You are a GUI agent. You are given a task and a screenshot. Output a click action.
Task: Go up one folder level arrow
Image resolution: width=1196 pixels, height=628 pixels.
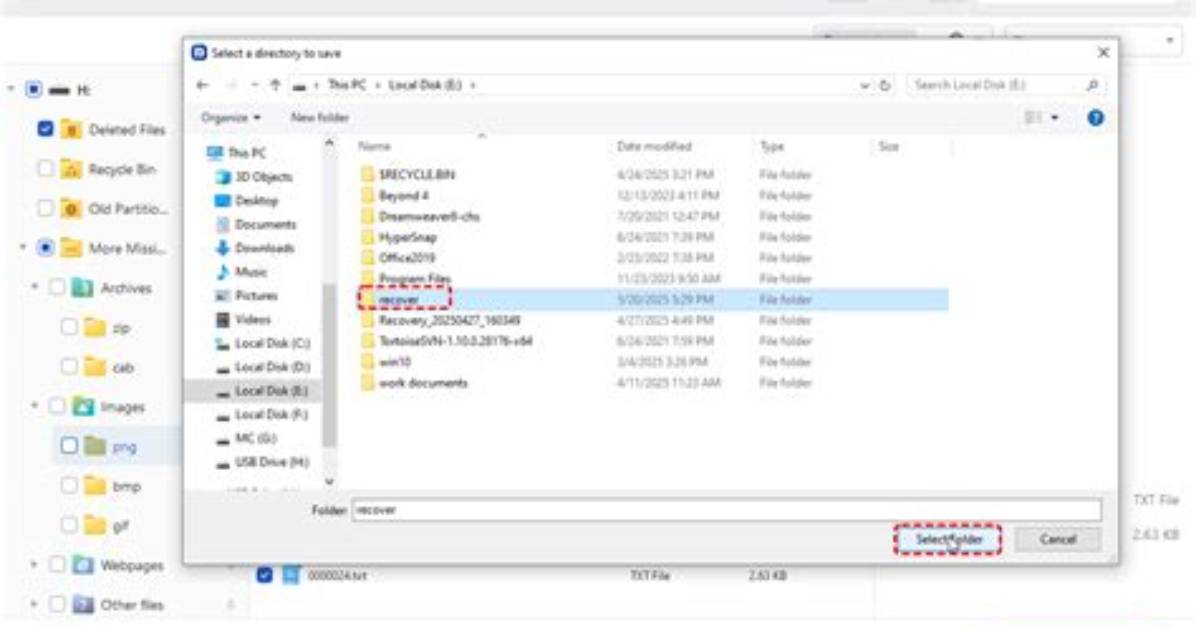point(275,85)
